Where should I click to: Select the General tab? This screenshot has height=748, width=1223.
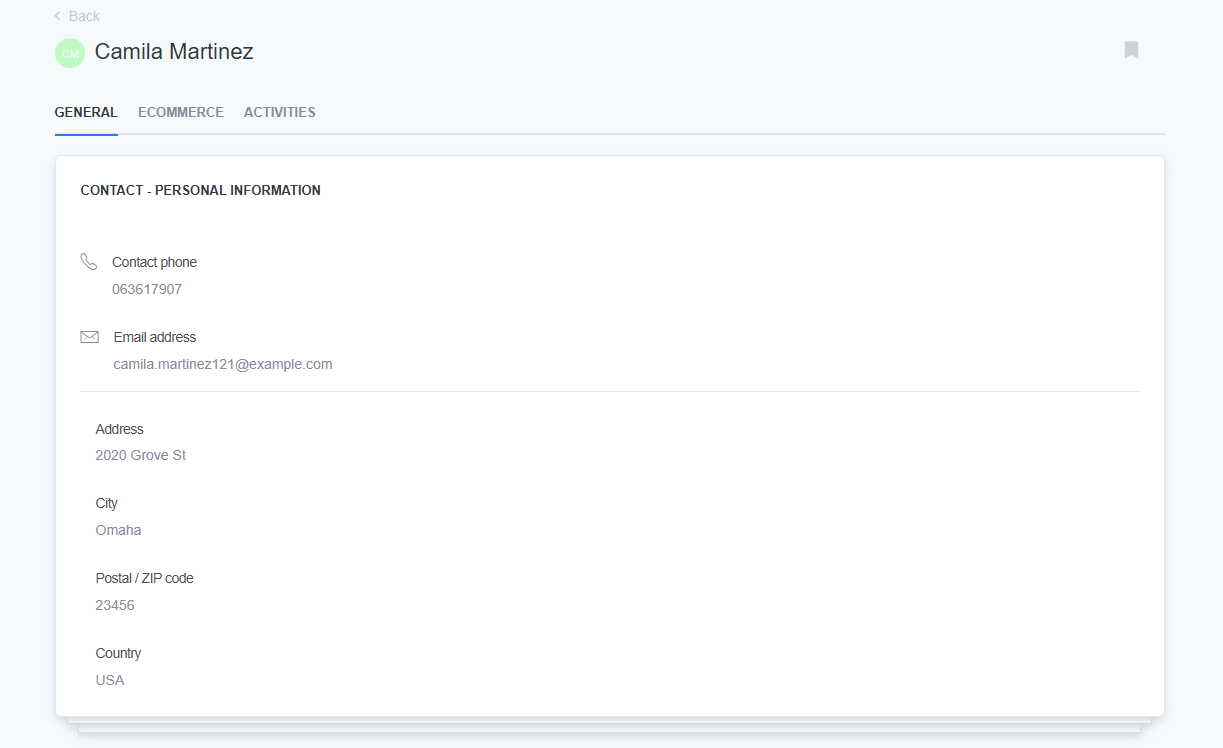[86, 113]
